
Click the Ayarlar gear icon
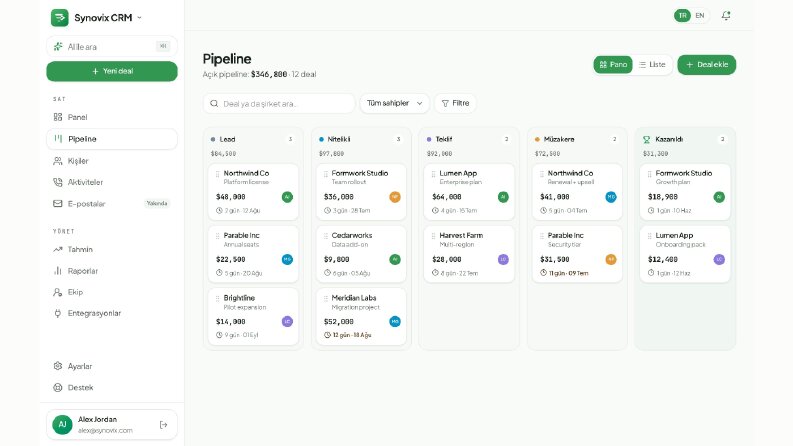coord(58,366)
